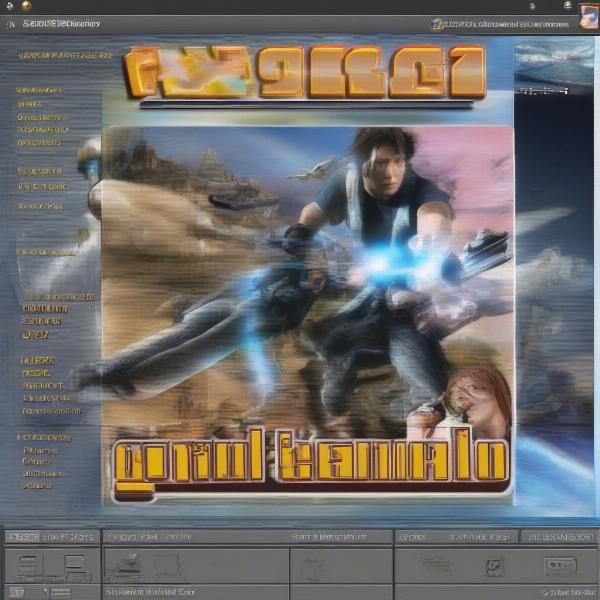This screenshot has height=600, width=600.
Task: Open the sky landscape thumbnail in the right column
Action: pos(554,63)
